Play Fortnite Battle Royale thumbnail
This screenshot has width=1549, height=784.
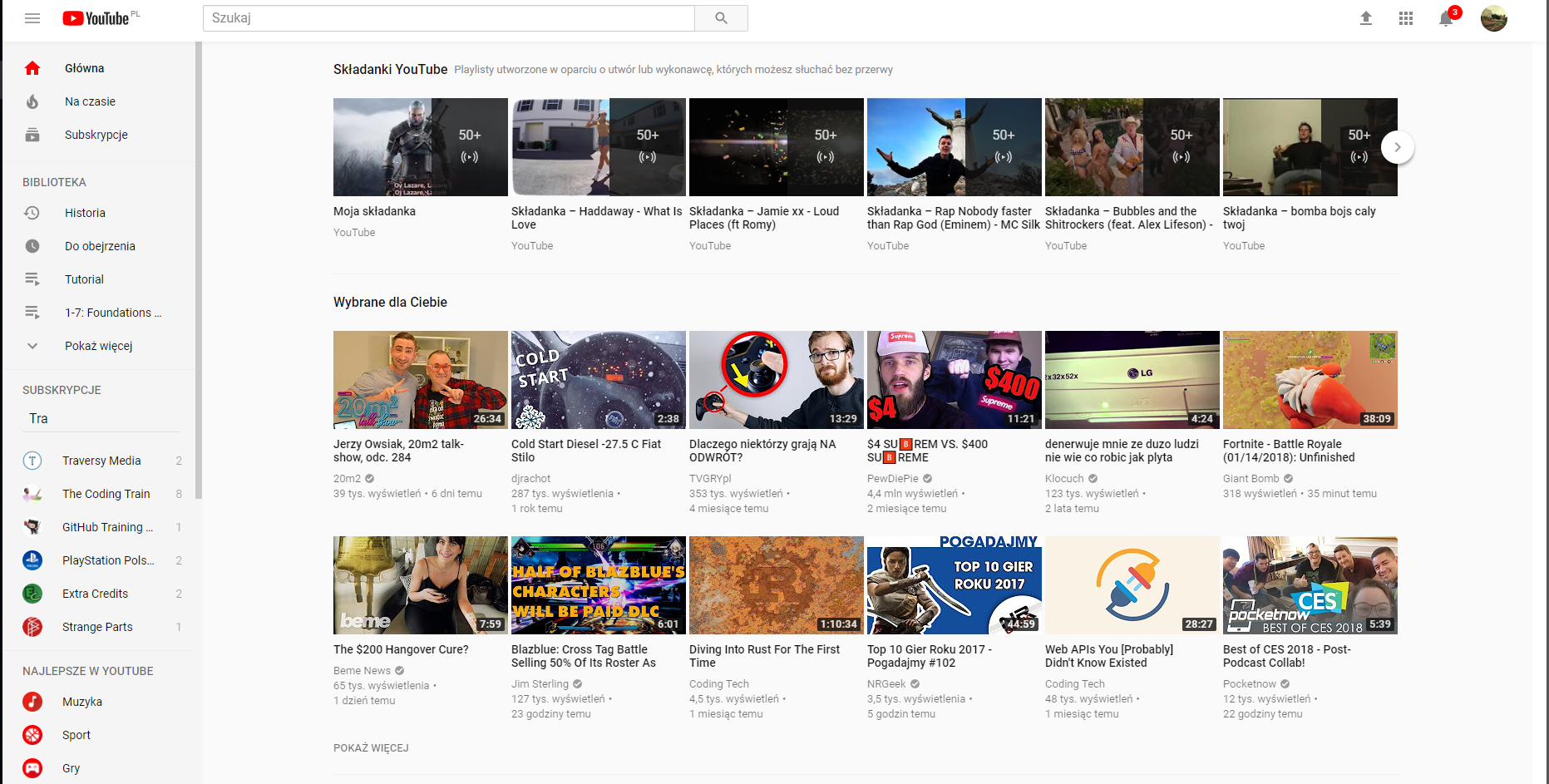click(1310, 380)
